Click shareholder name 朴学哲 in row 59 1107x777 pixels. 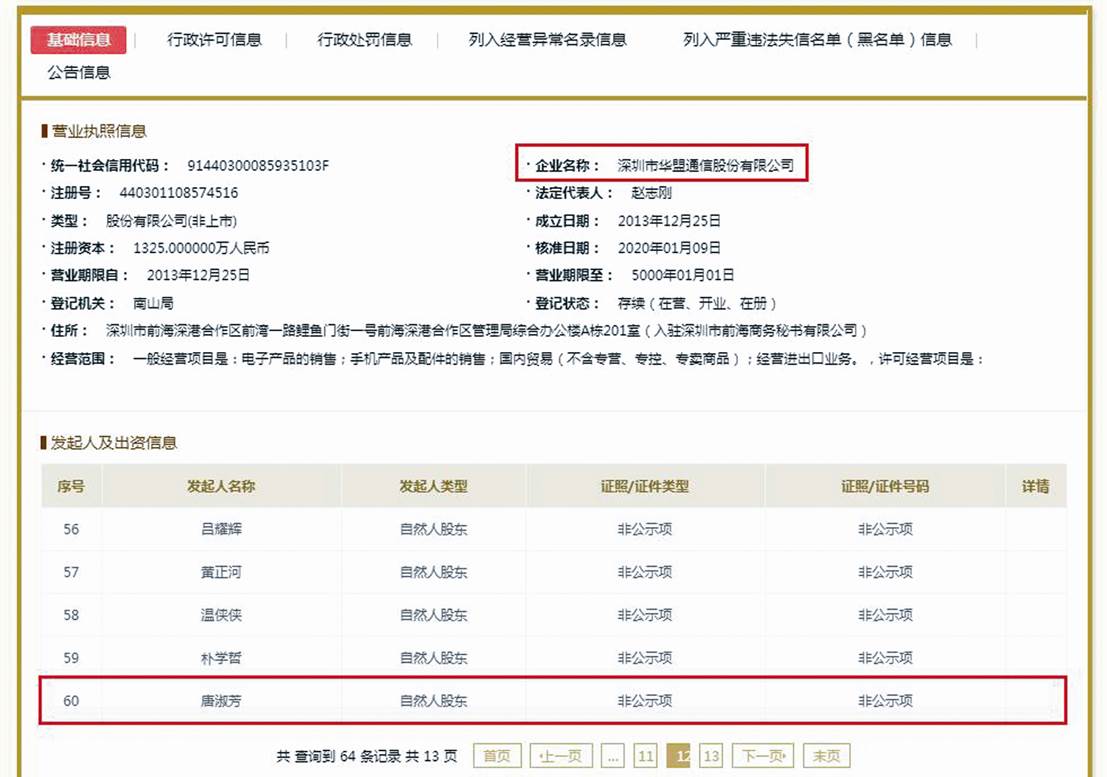(x=221, y=658)
